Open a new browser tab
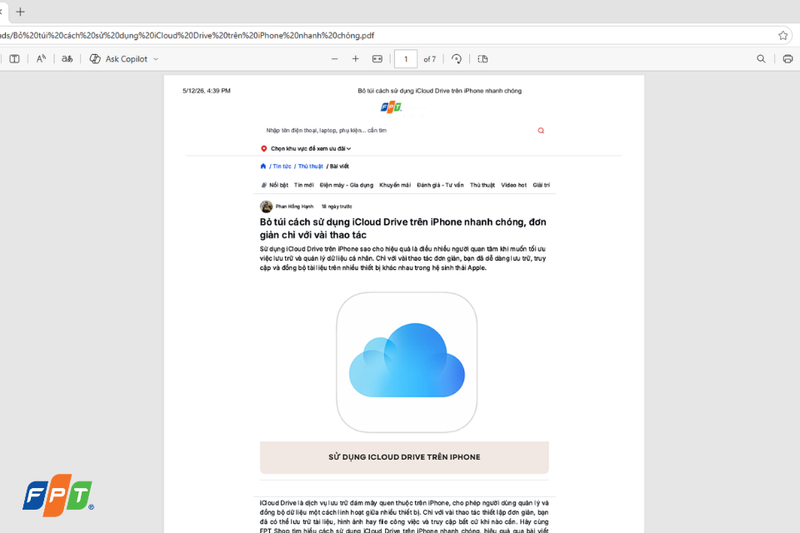 (20, 12)
